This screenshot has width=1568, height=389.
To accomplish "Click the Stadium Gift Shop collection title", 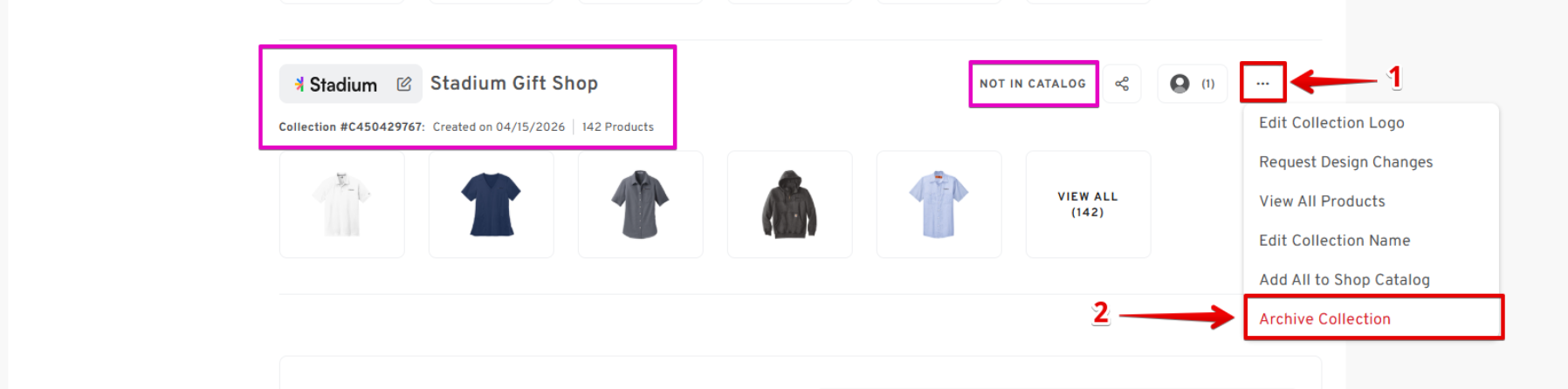I will pos(514,84).
